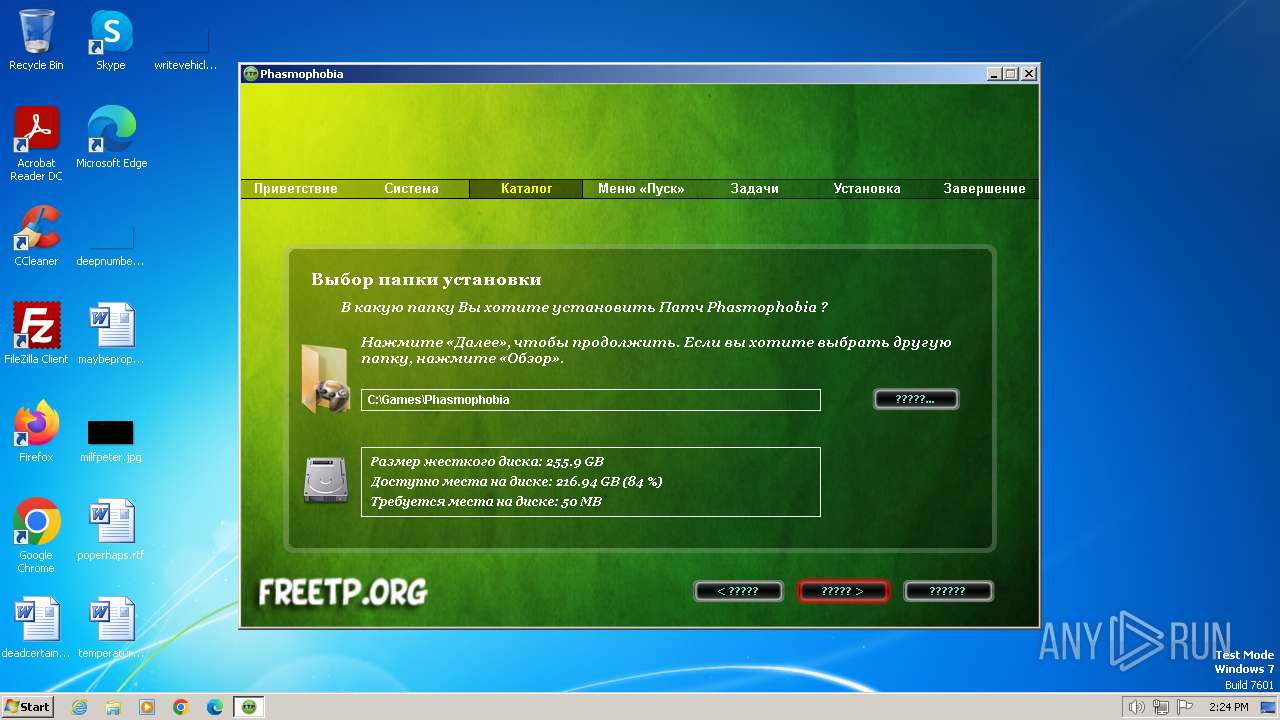Screen dimensions: 1280x720
Task: Select the Приветствие installer step
Action: click(295, 188)
